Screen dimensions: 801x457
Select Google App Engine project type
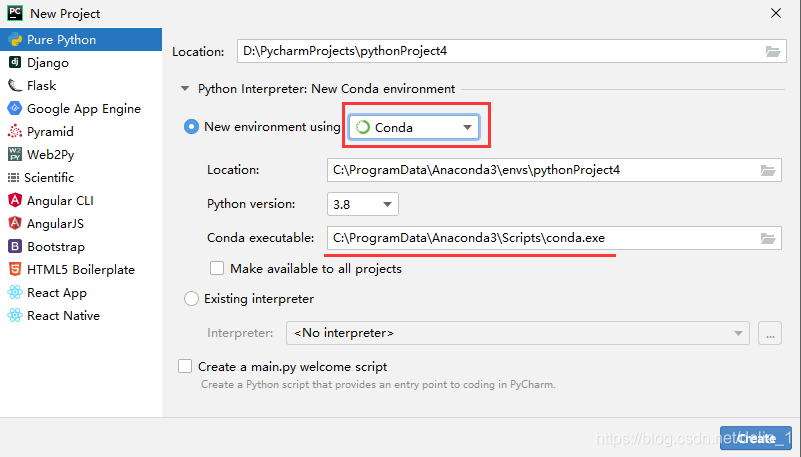(81, 109)
